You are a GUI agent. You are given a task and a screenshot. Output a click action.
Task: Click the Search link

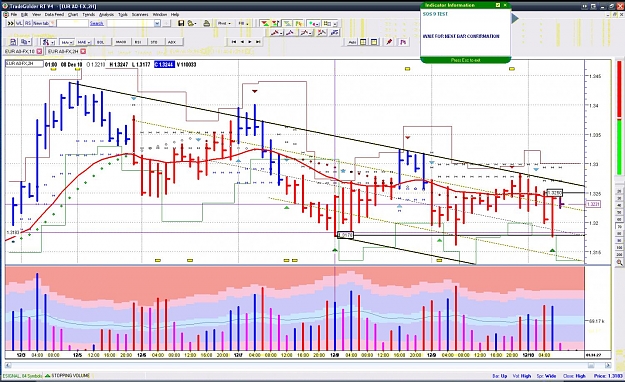pos(96,24)
